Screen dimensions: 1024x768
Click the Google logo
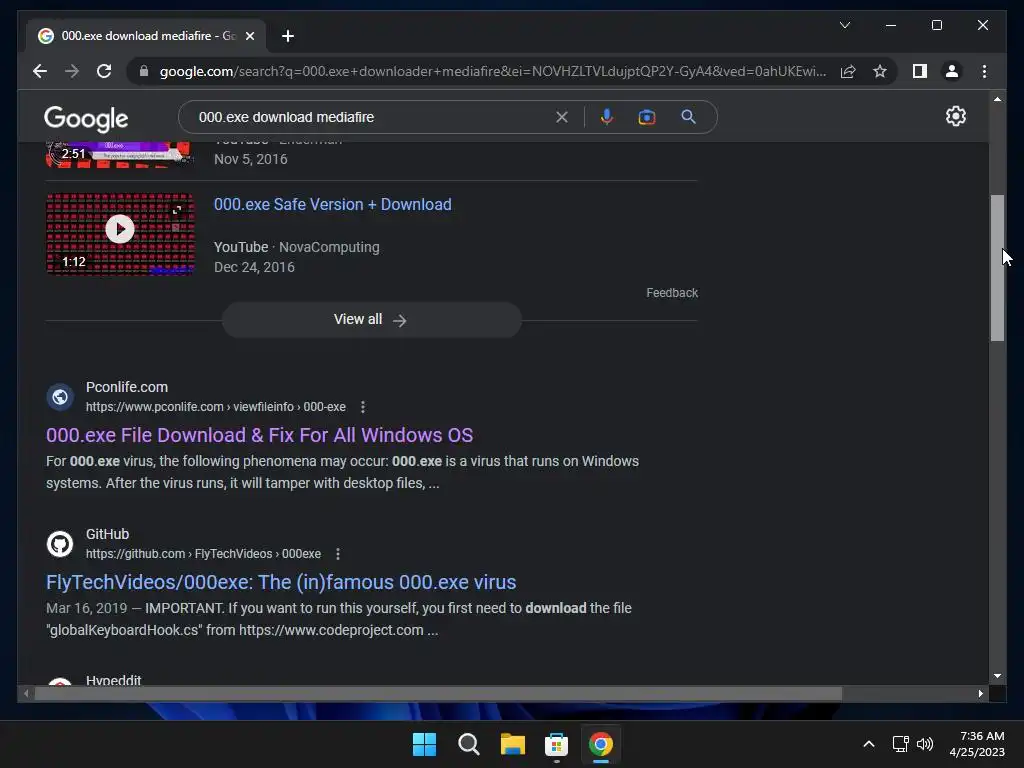(86, 118)
